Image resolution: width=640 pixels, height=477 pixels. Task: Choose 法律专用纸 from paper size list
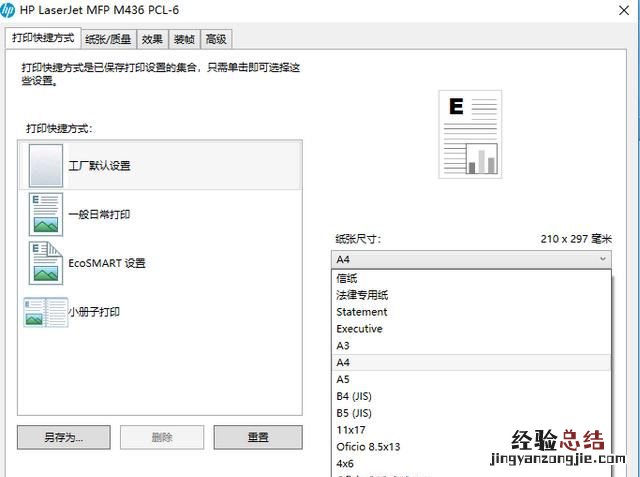471,295
